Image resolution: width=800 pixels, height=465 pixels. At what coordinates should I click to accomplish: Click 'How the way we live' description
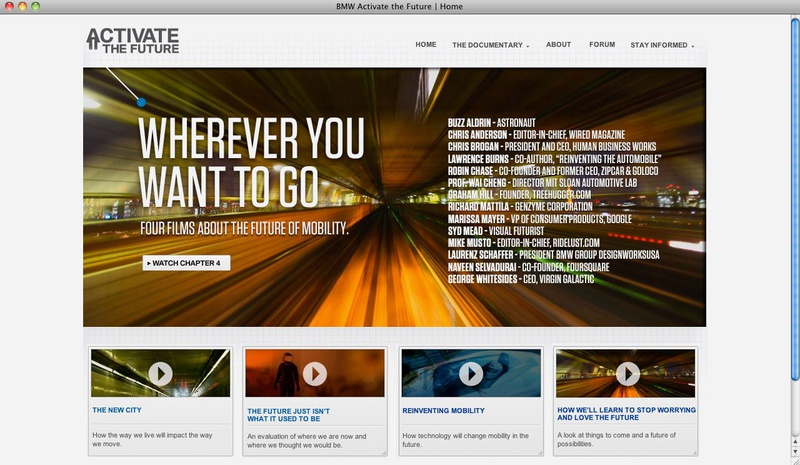pos(152,439)
